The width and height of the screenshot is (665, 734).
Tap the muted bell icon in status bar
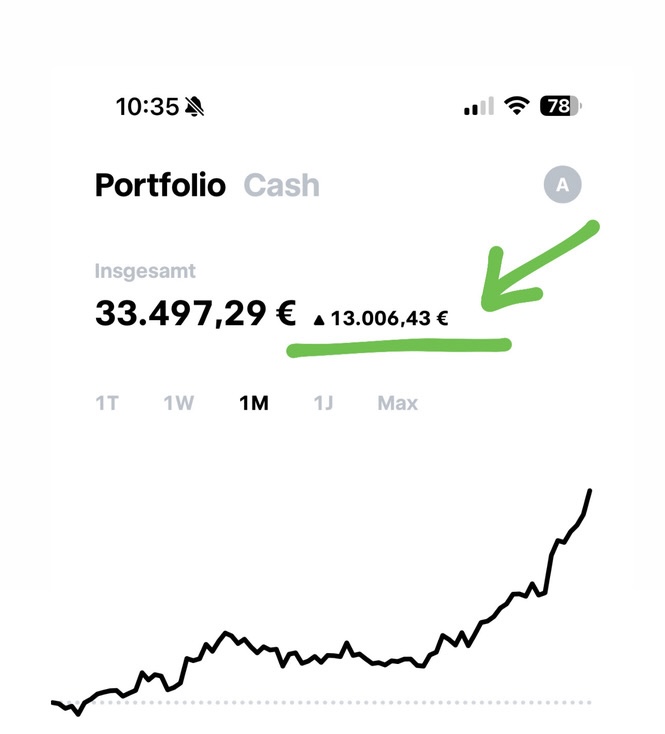point(195,106)
